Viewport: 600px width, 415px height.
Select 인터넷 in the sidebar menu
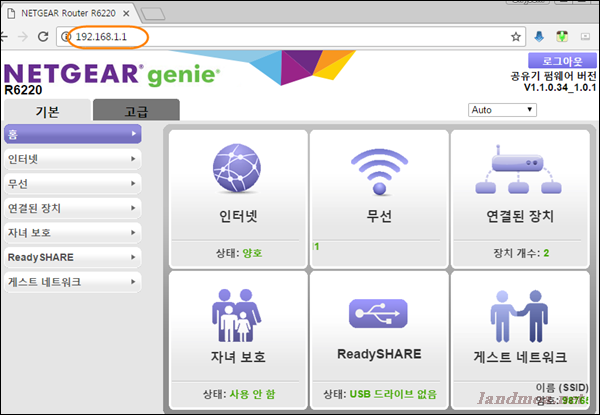point(73,159)
